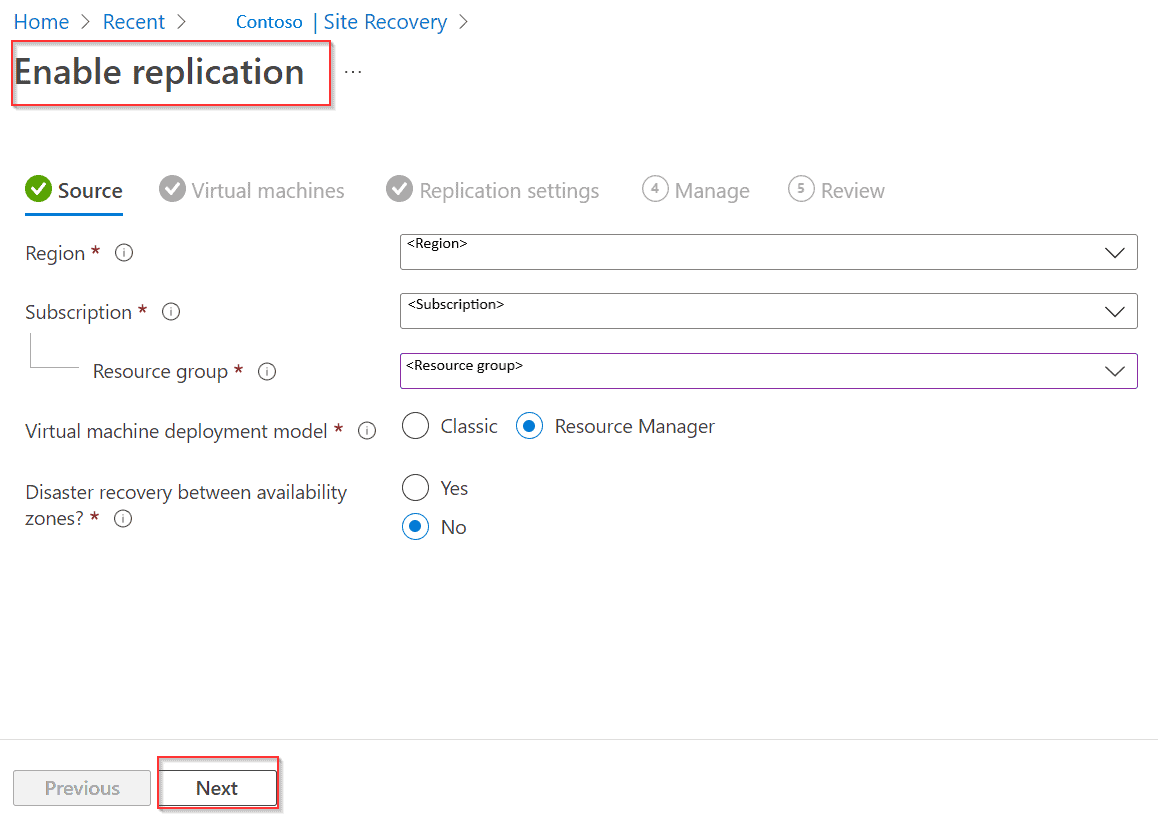This screenshot has height=817, width=1158.
Task: Select the Classic deployment model
Action: (415, 425)
